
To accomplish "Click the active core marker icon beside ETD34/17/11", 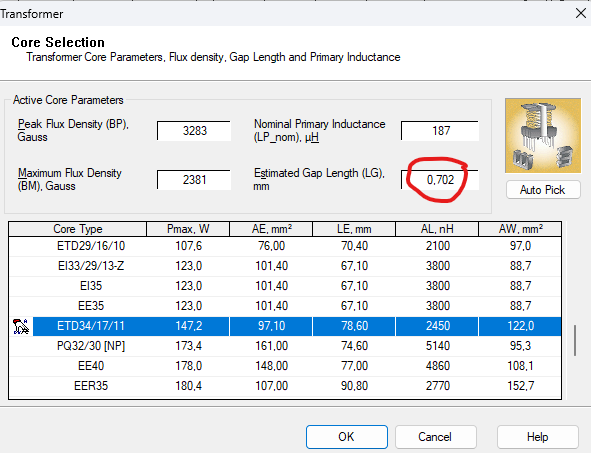I will (x=21, y=326).
